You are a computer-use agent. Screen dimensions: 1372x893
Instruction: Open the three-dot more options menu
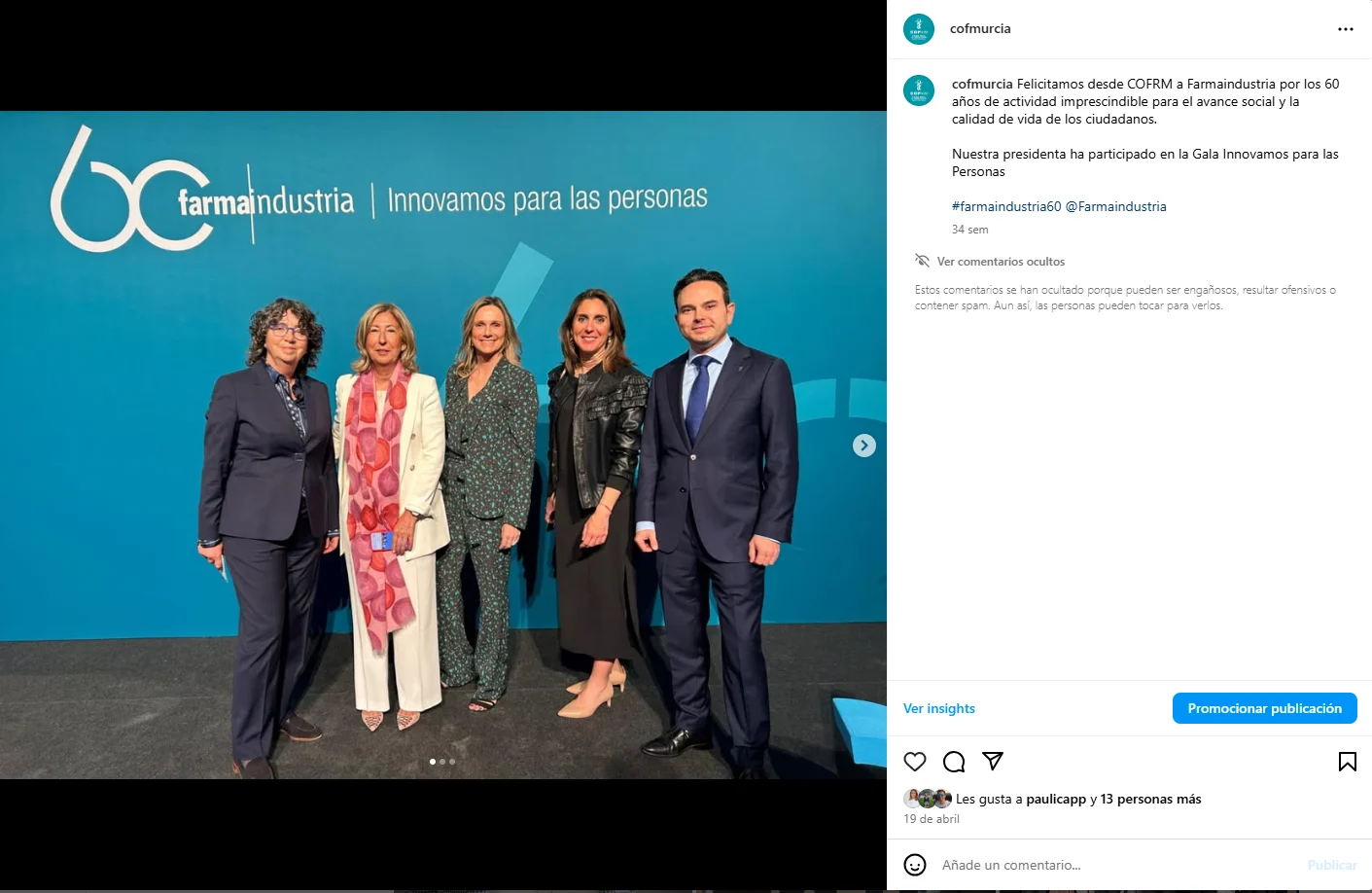[x=1346, y=29]
